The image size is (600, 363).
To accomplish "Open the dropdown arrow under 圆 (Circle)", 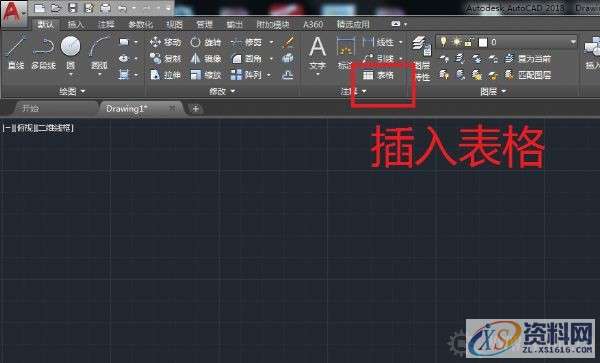I will (x=70, y=73).
